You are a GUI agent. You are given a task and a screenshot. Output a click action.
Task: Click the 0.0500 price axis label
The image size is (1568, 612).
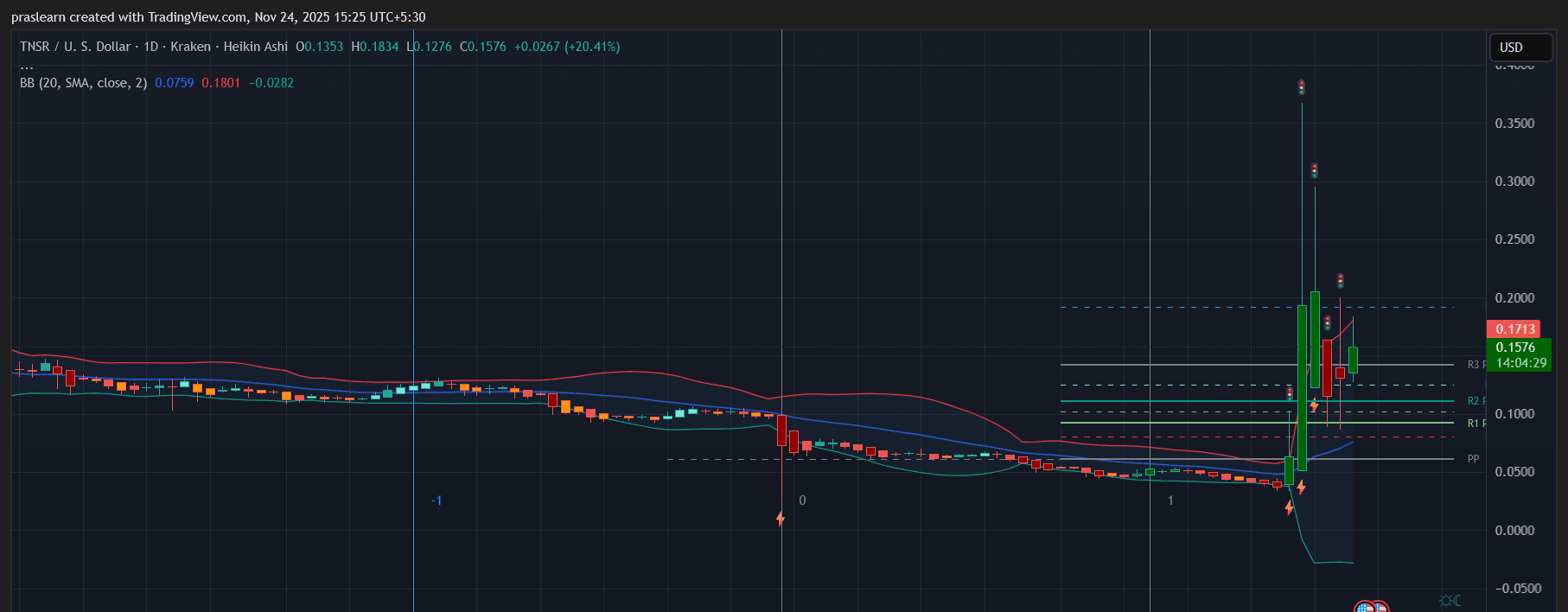pos(1514,472)
